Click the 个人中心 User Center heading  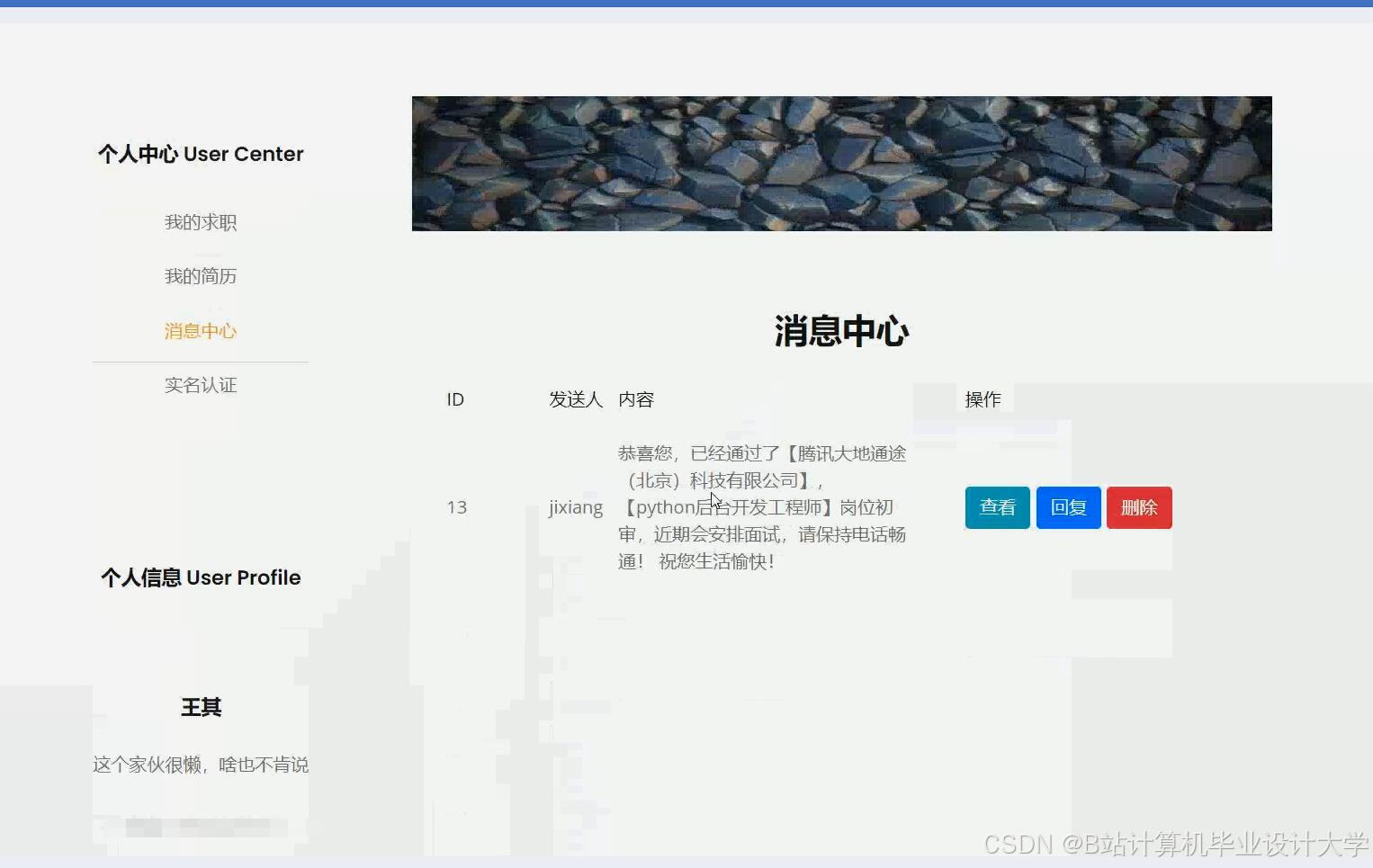[201, 154]
